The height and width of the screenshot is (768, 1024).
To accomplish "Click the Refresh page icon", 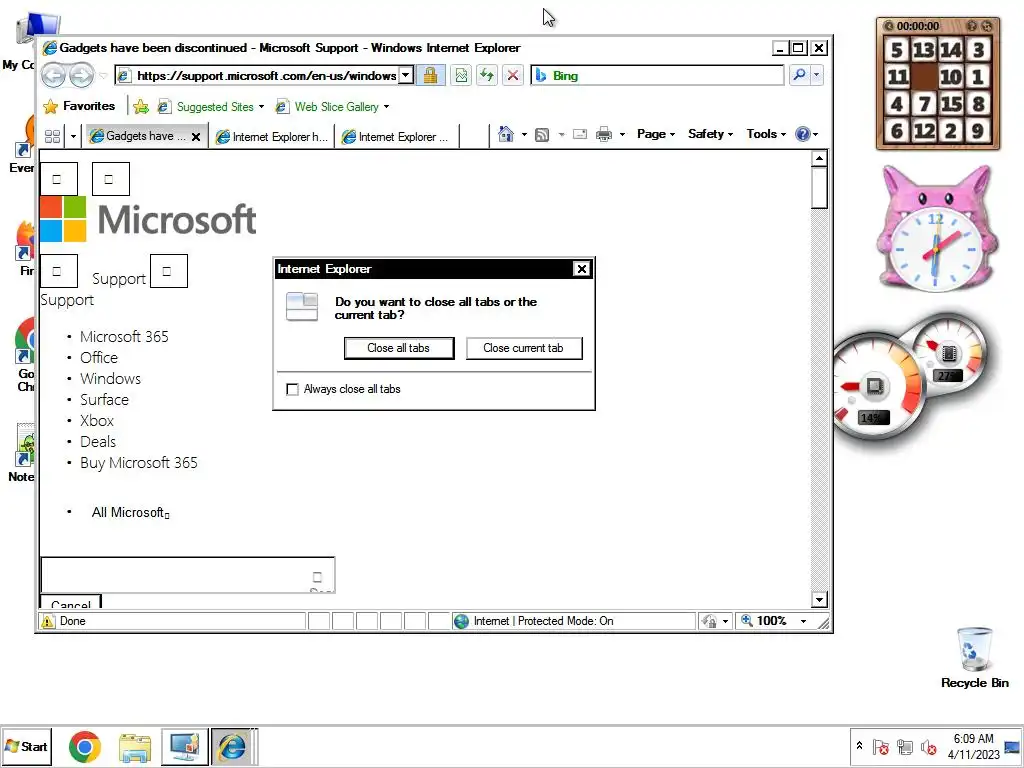I will [x=487, y=75].
